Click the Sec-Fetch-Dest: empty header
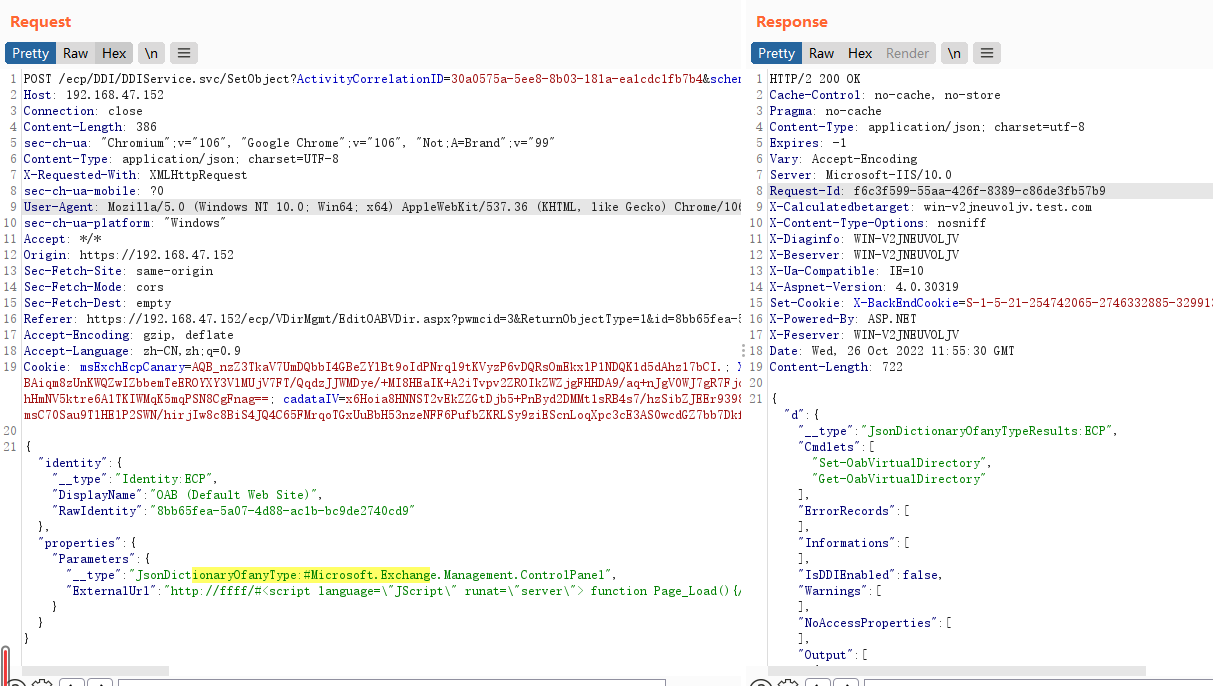Image resolution: width=1213 pixels, height=686 pixels. pyautogui.click(x=97, y=303)
